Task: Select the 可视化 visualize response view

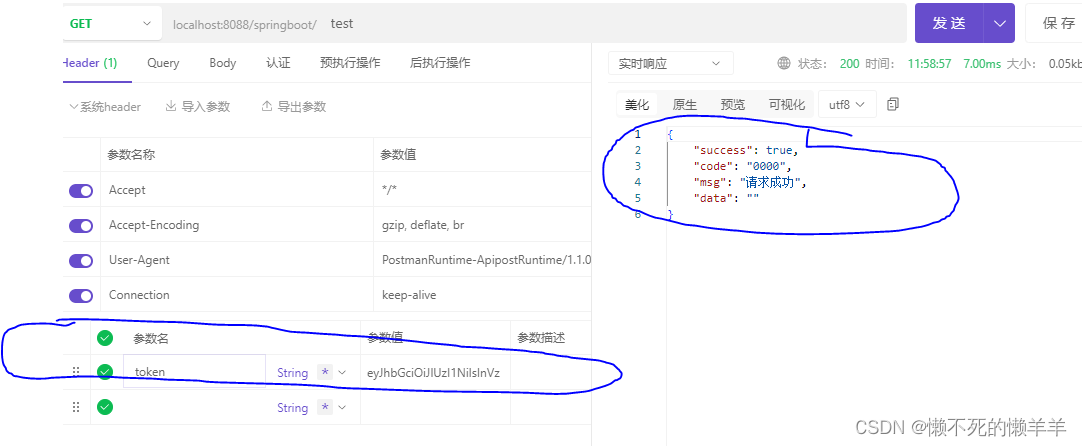Action: click(787, 105)
